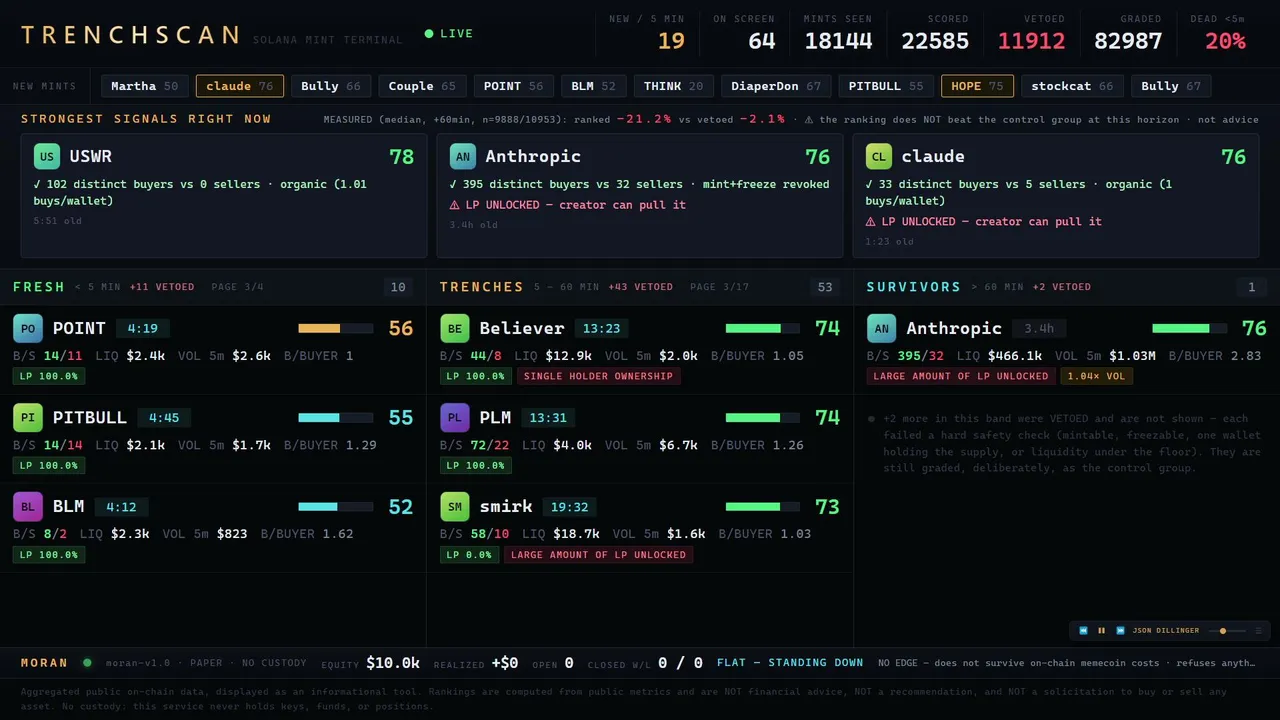Viewport: 1280px width, 720px height.
Task: Select the Martha 50 chip in New Mints
Action: tap(144, 86)
